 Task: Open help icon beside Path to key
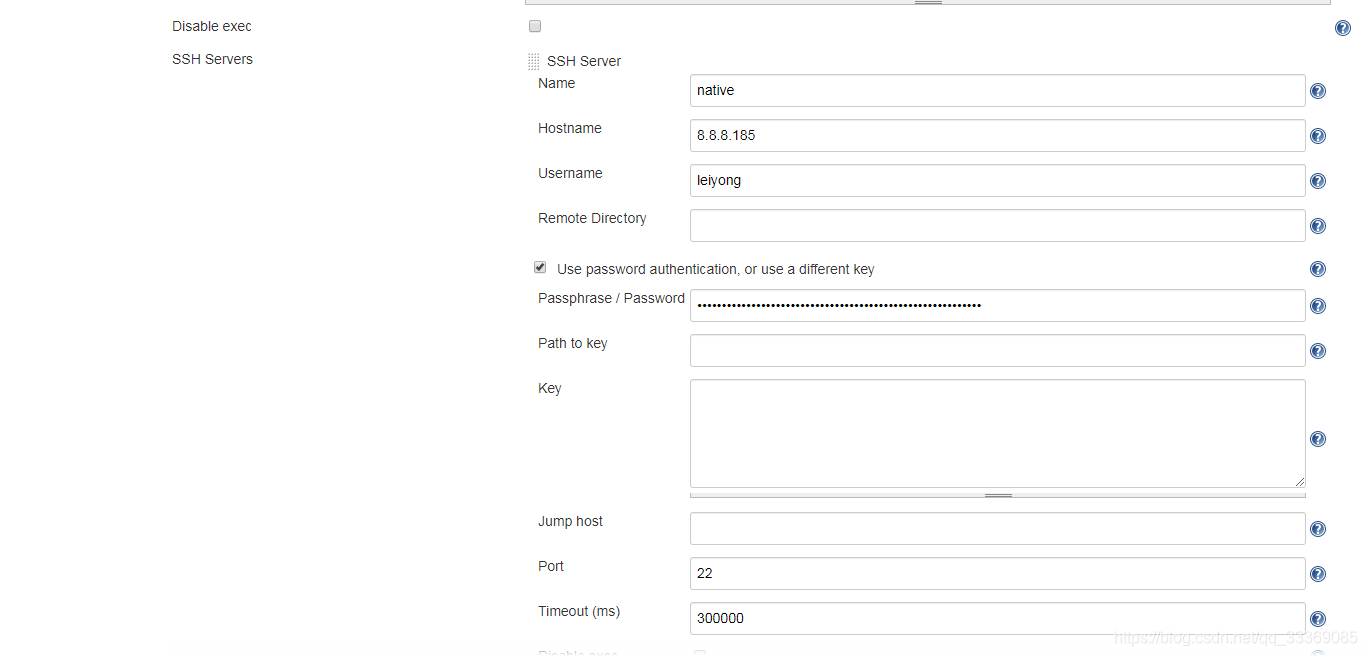click(1318, 351)
